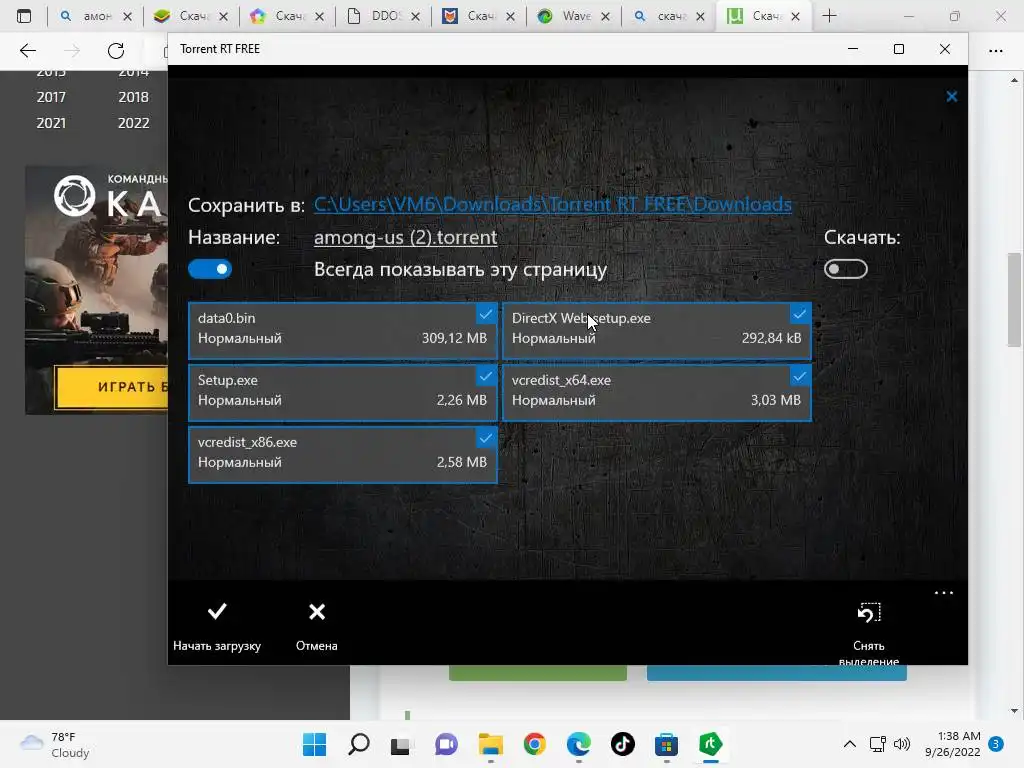Open File Explorer from the taskbar
The image size is (1024, 768).
pos(490,744)
